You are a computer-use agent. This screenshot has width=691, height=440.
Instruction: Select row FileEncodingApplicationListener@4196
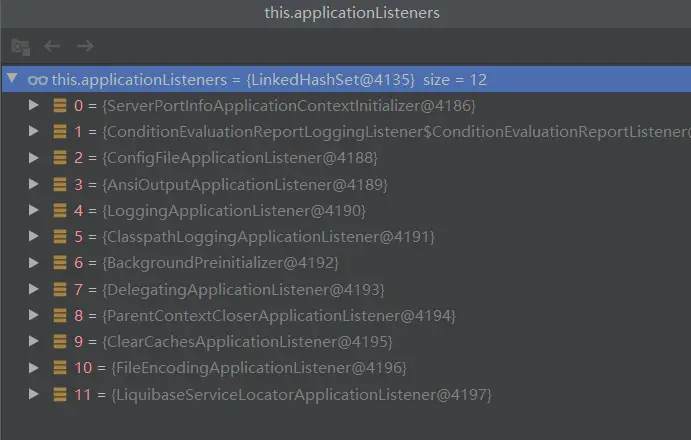click(x=346, y=368)
